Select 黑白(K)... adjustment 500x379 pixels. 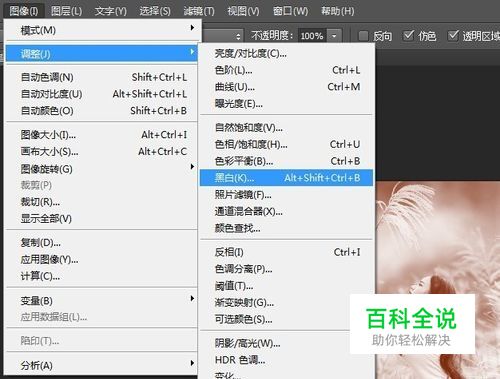[x=286, y=178]
